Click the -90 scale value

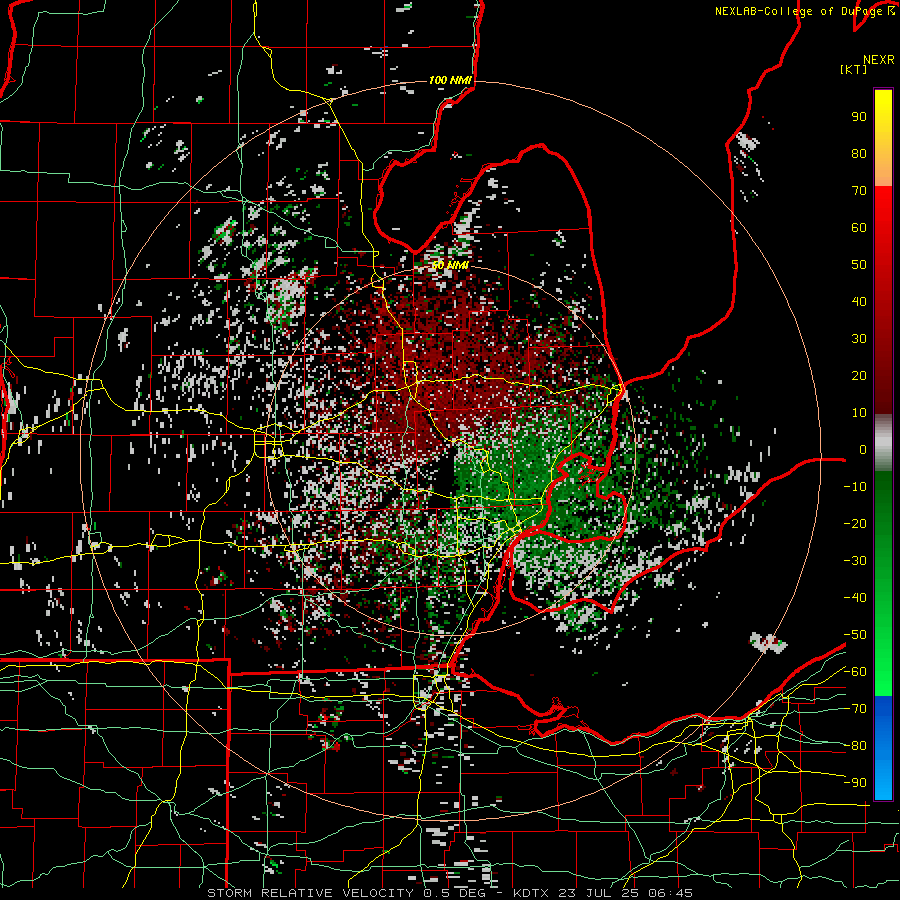pos(855,783)
